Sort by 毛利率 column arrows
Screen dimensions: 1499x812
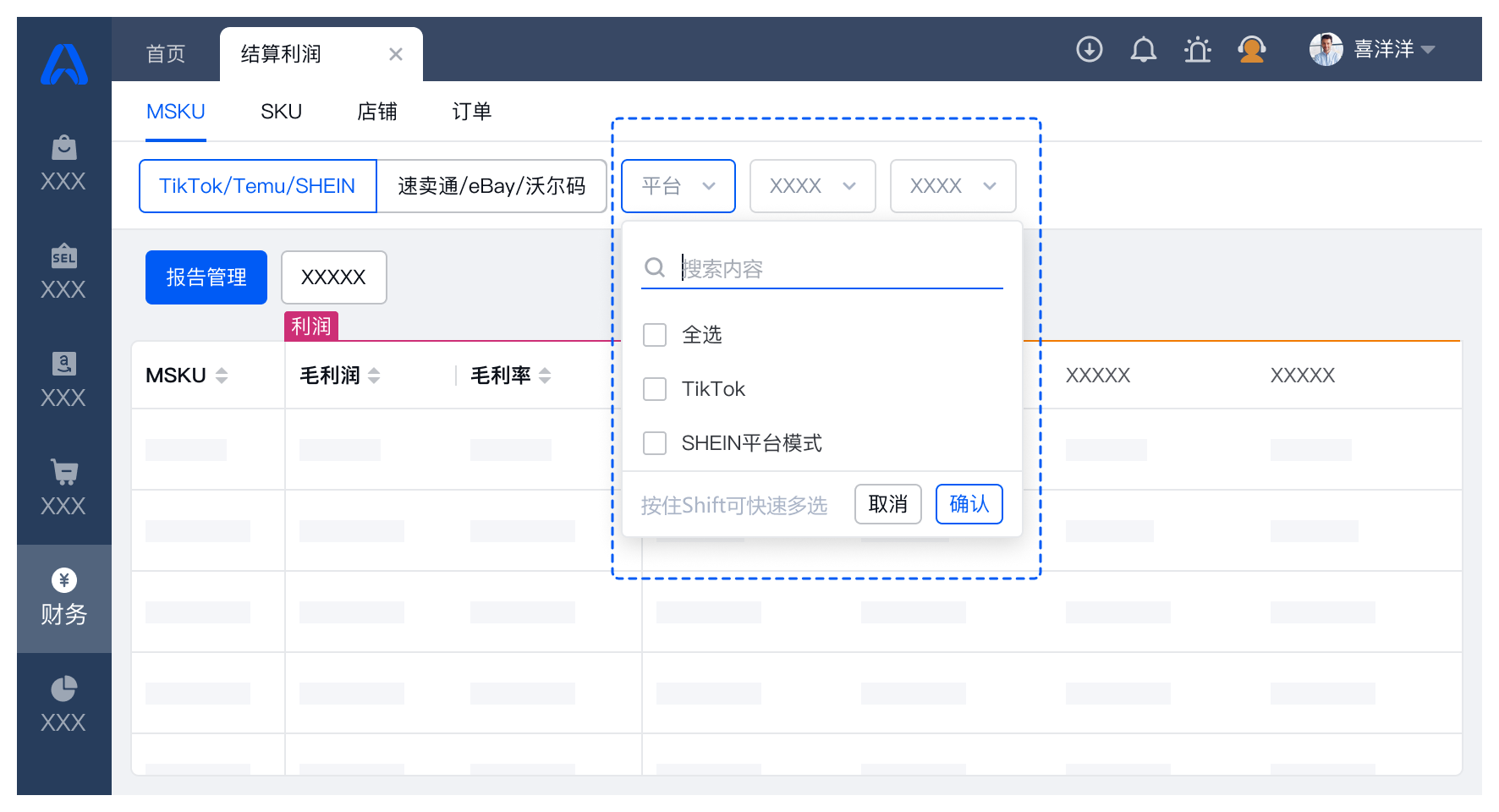545,376
